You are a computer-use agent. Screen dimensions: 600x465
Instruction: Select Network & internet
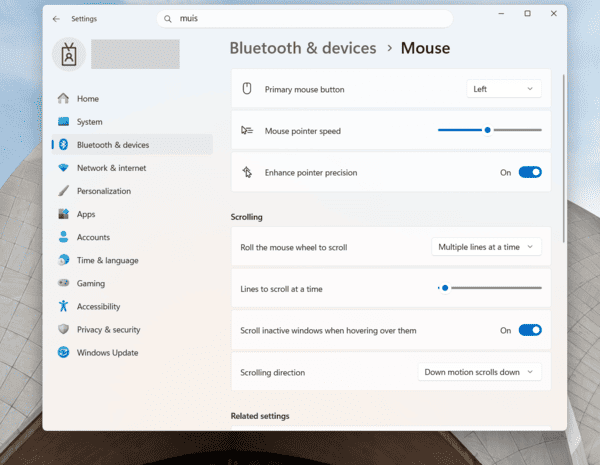point(132,168)
